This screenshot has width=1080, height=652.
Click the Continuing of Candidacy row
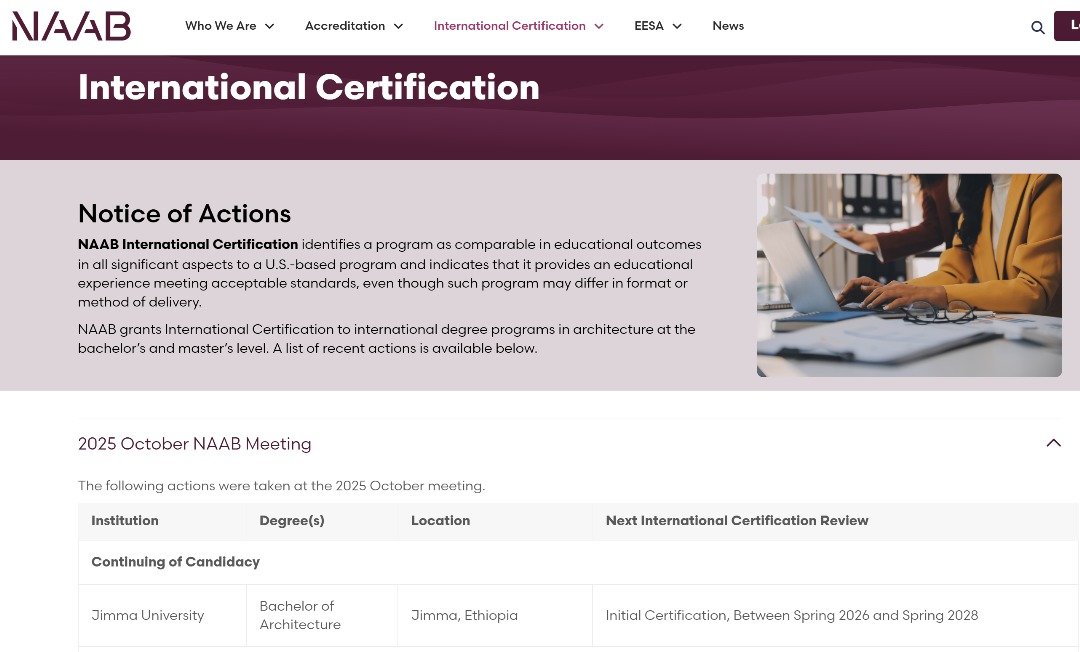pos(578,562)
